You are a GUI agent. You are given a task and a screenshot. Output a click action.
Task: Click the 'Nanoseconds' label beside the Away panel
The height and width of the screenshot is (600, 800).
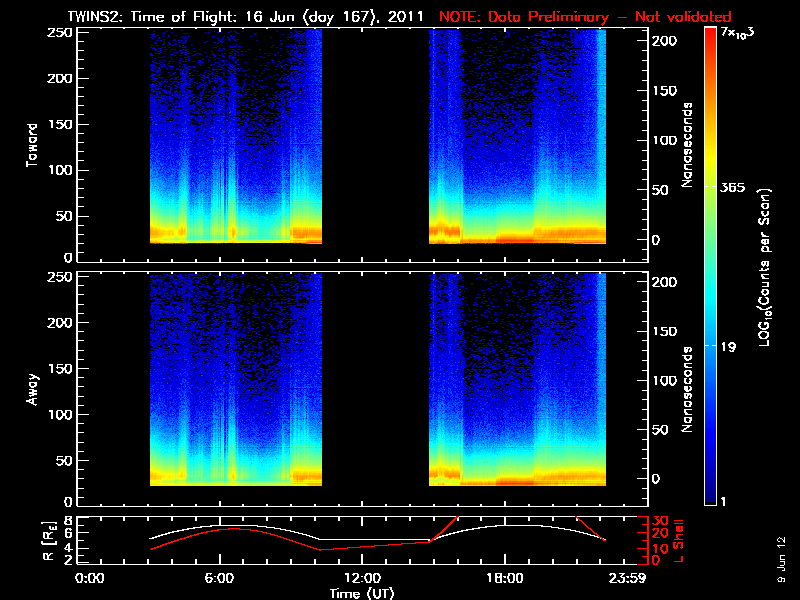(688, 388)
